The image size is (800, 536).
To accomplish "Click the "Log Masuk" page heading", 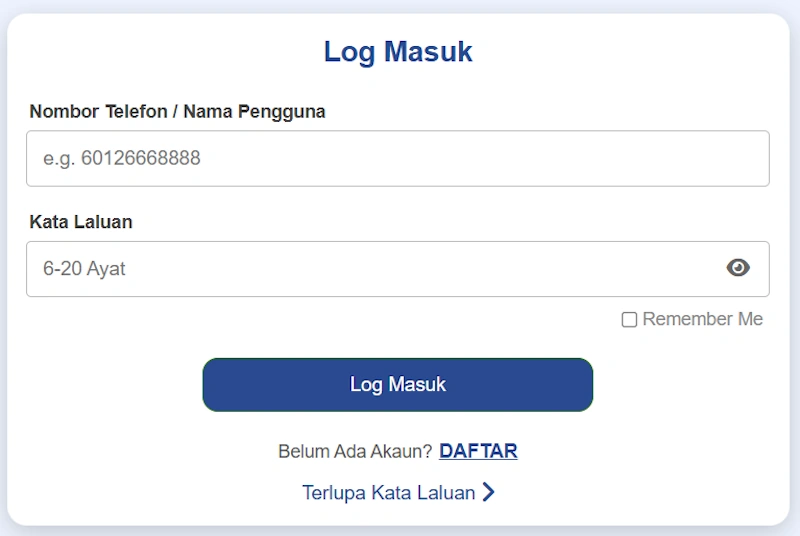I will point(398,52).
